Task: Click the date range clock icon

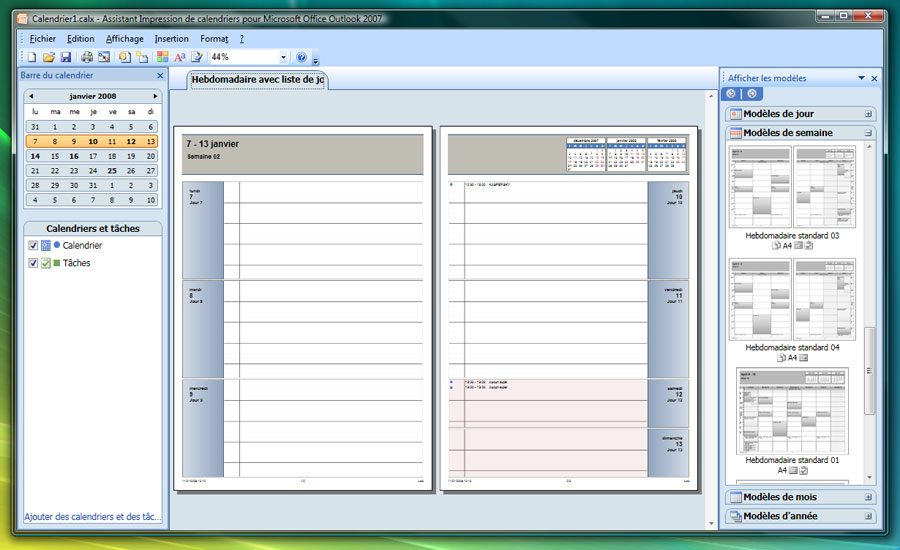Action: click(x=125, y=57)
